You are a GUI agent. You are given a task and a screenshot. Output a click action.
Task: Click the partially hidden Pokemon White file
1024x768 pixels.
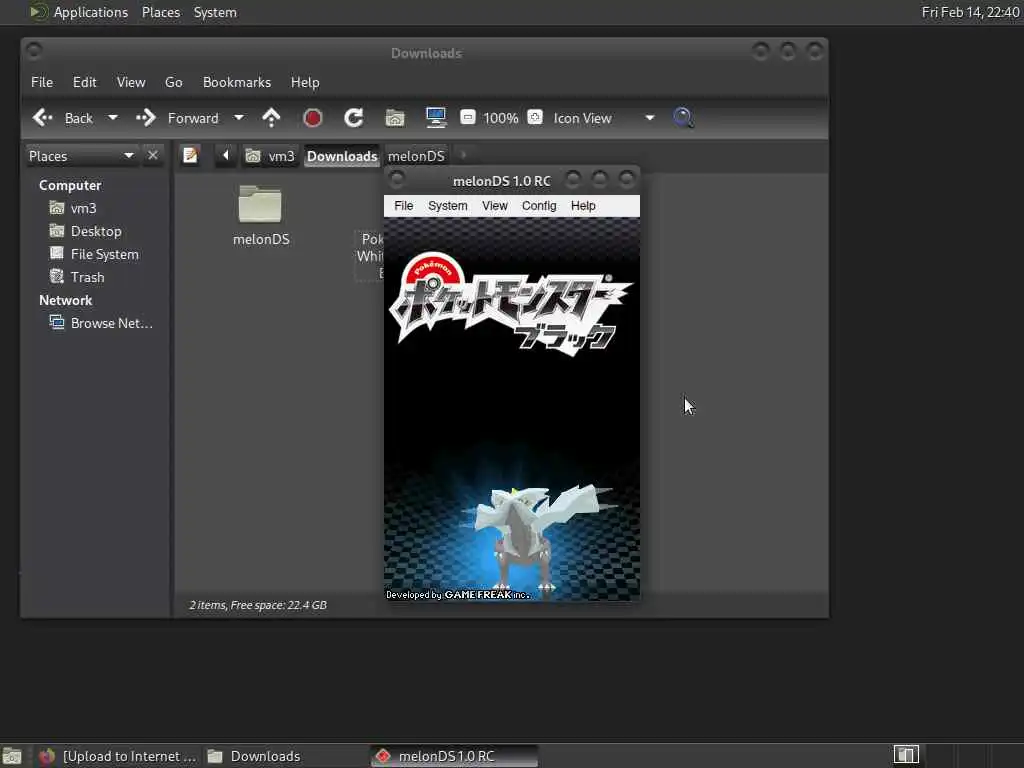coord(370,255)
